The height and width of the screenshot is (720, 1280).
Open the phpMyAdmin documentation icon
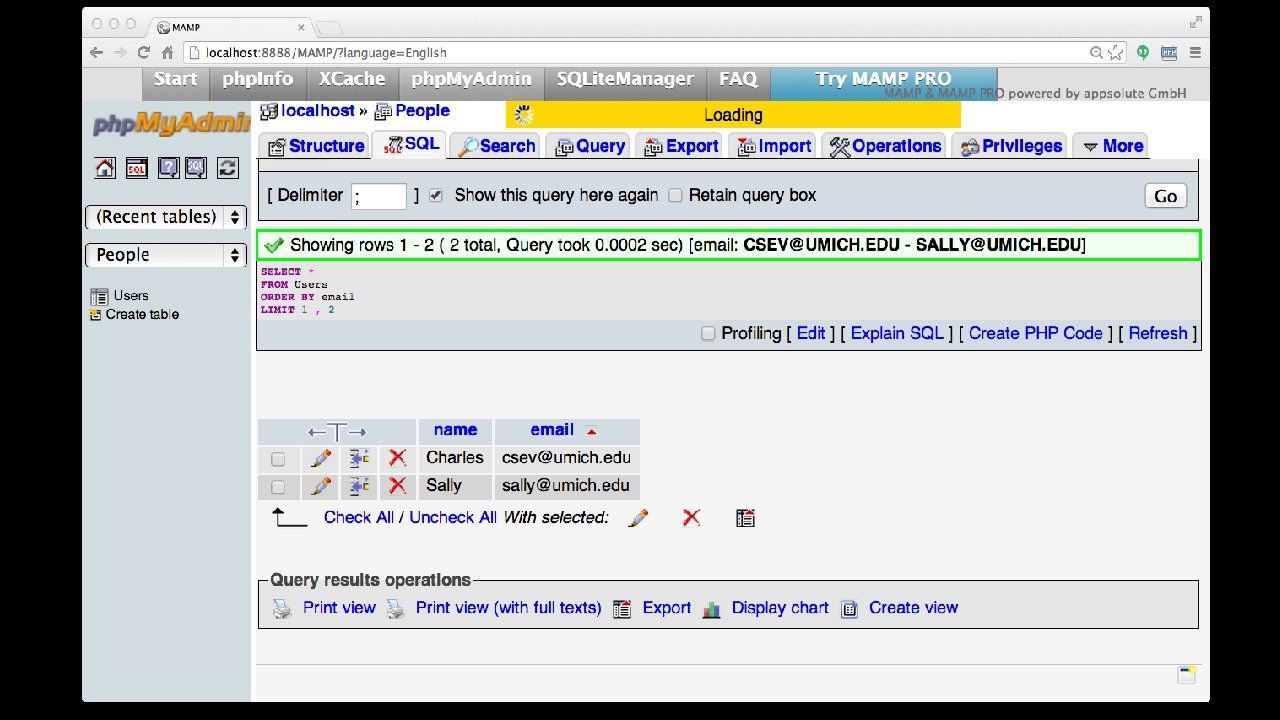168,168
